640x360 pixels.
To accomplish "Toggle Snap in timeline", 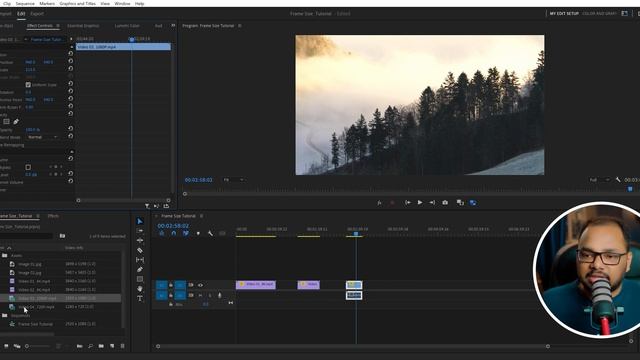I will (x=173, y=233).
